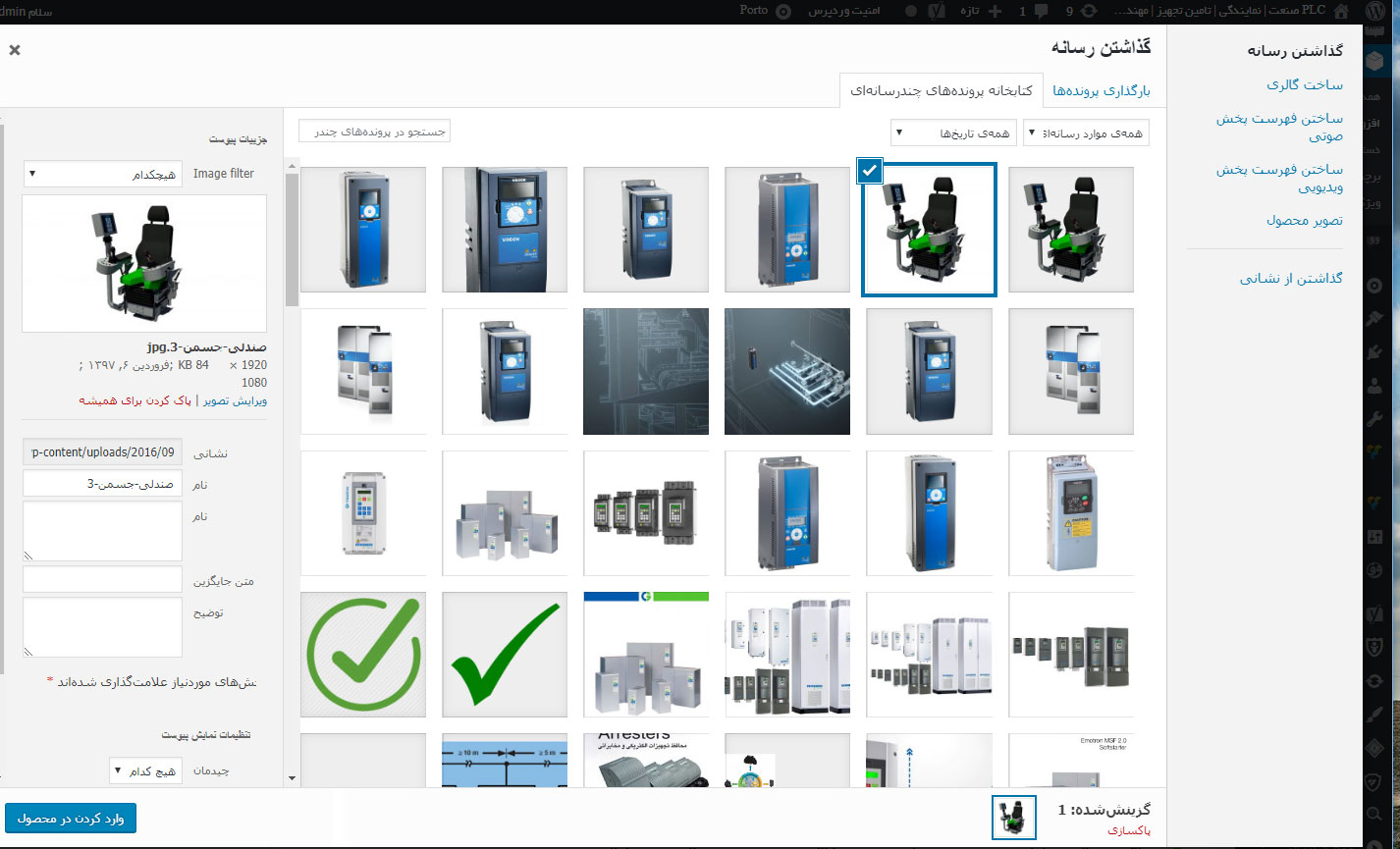1400x849 pixels.
Task: Click the نشانی URL field
Action: (102, 452)
